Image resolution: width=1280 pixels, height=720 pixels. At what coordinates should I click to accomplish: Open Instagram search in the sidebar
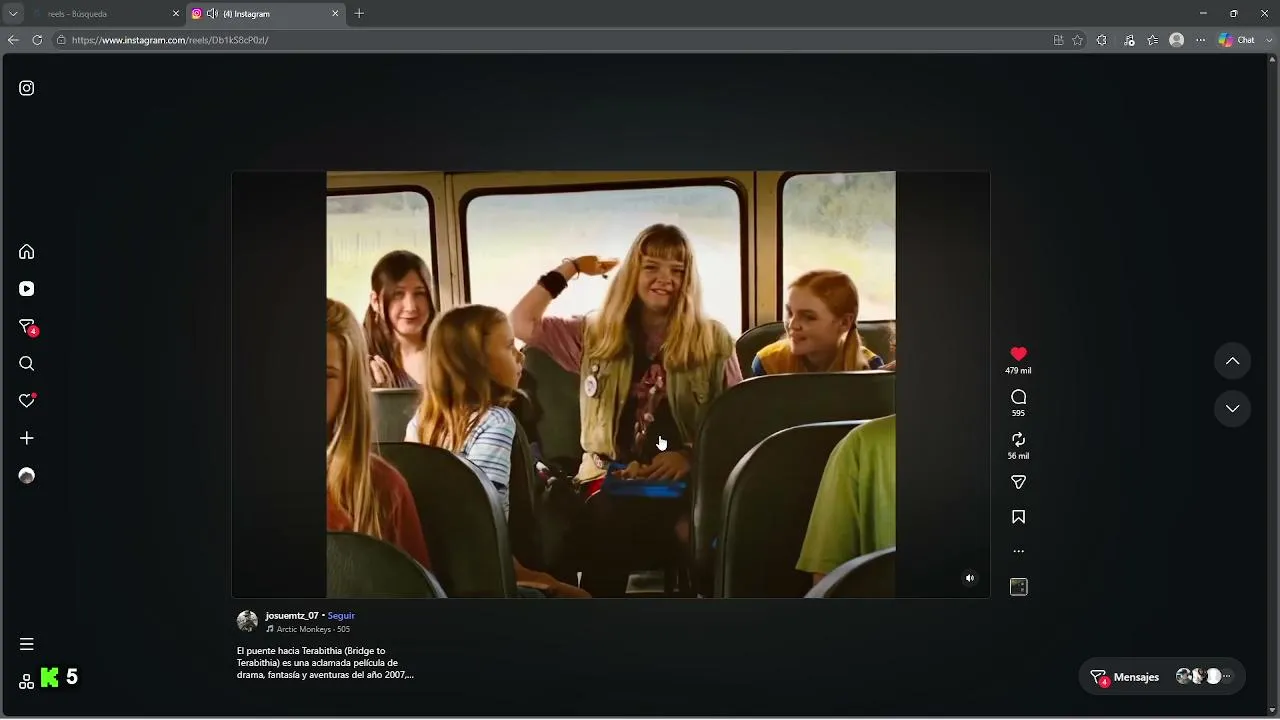27,364
